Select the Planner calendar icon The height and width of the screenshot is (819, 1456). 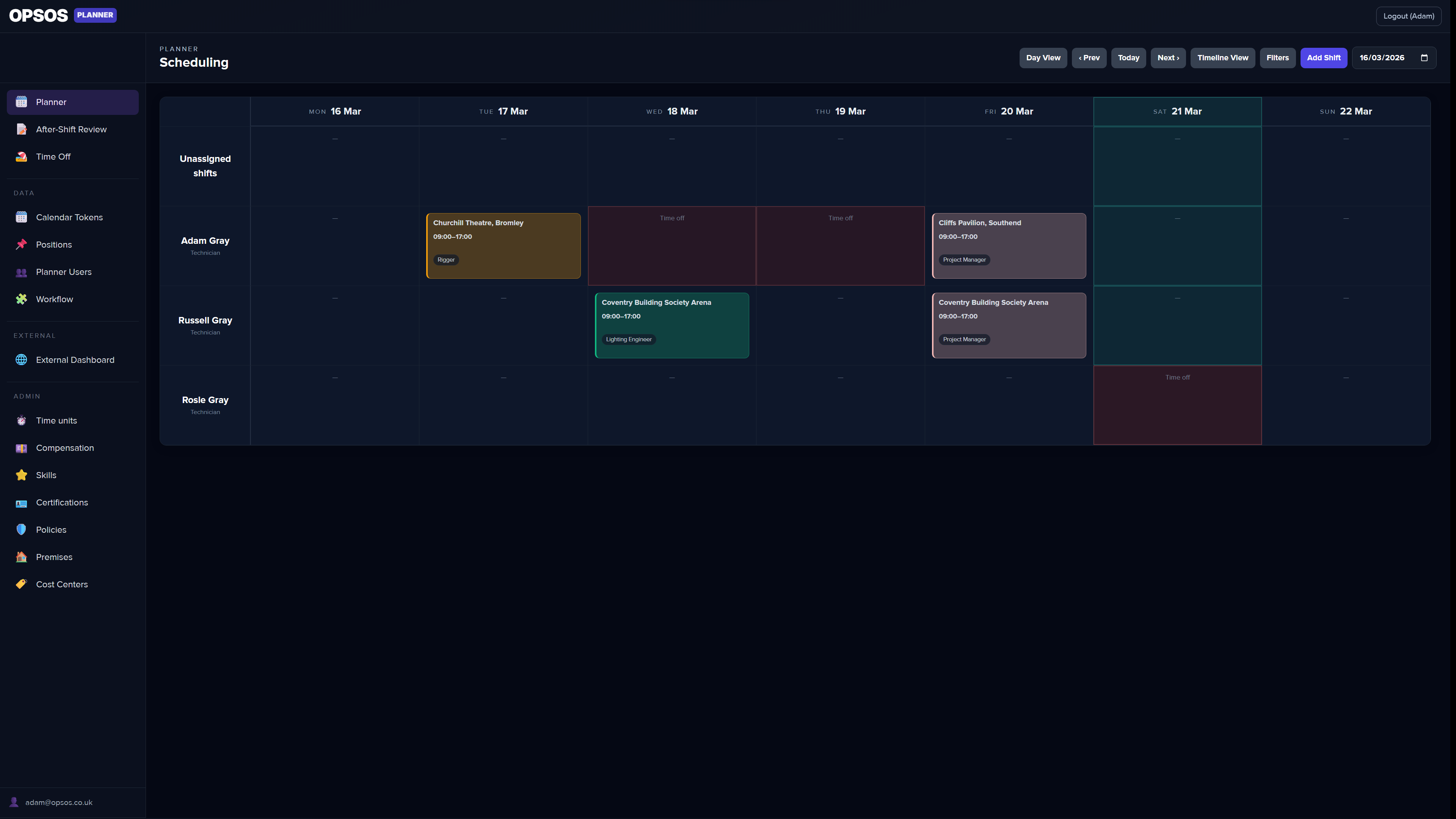pos(21,102)
